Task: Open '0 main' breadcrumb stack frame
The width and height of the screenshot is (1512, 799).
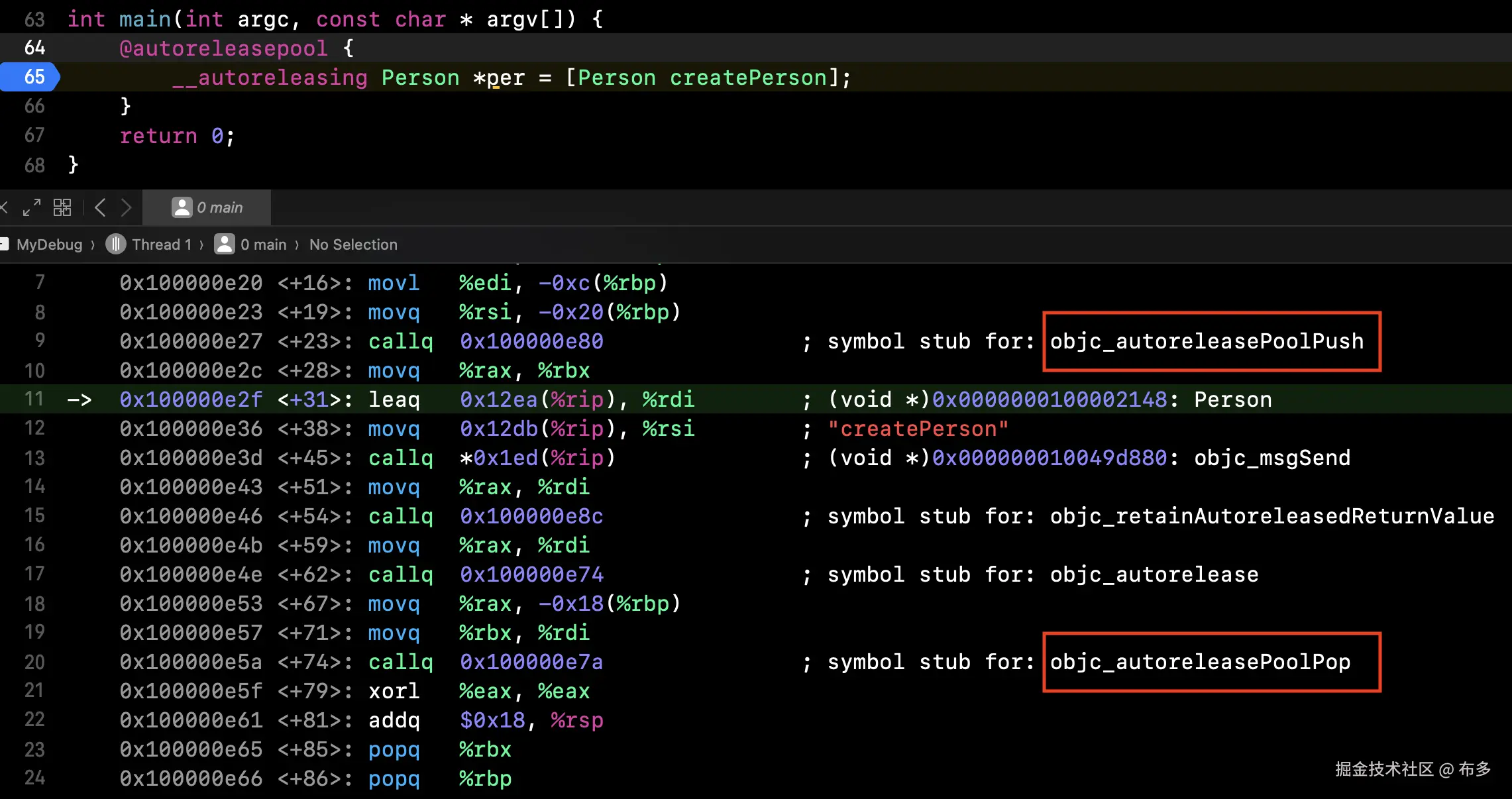Action: tap(263, 244)
